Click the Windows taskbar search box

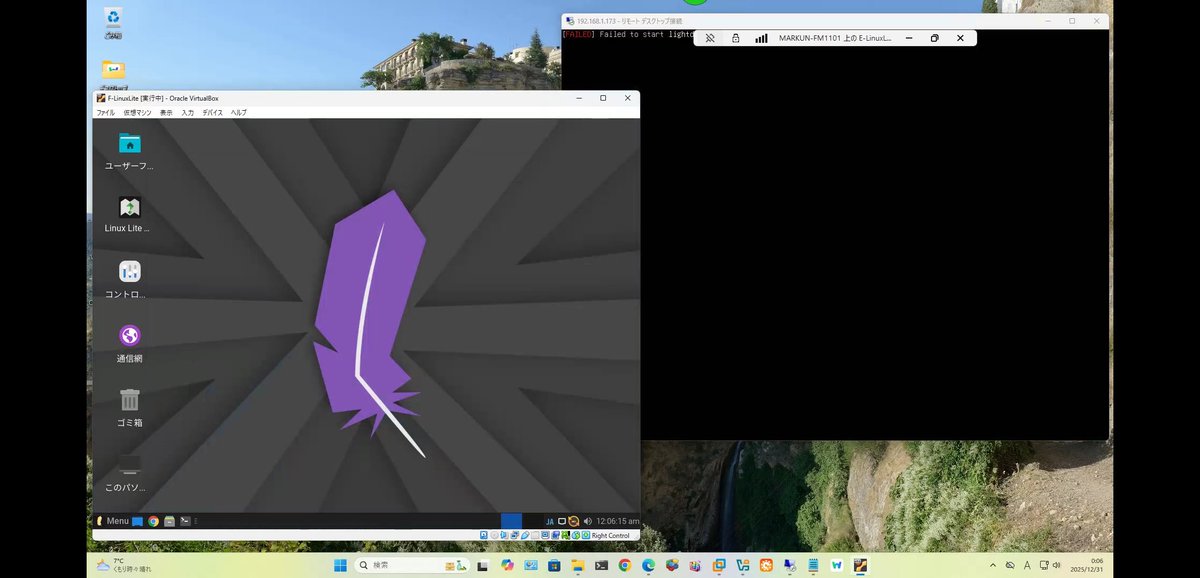(412, 565)
